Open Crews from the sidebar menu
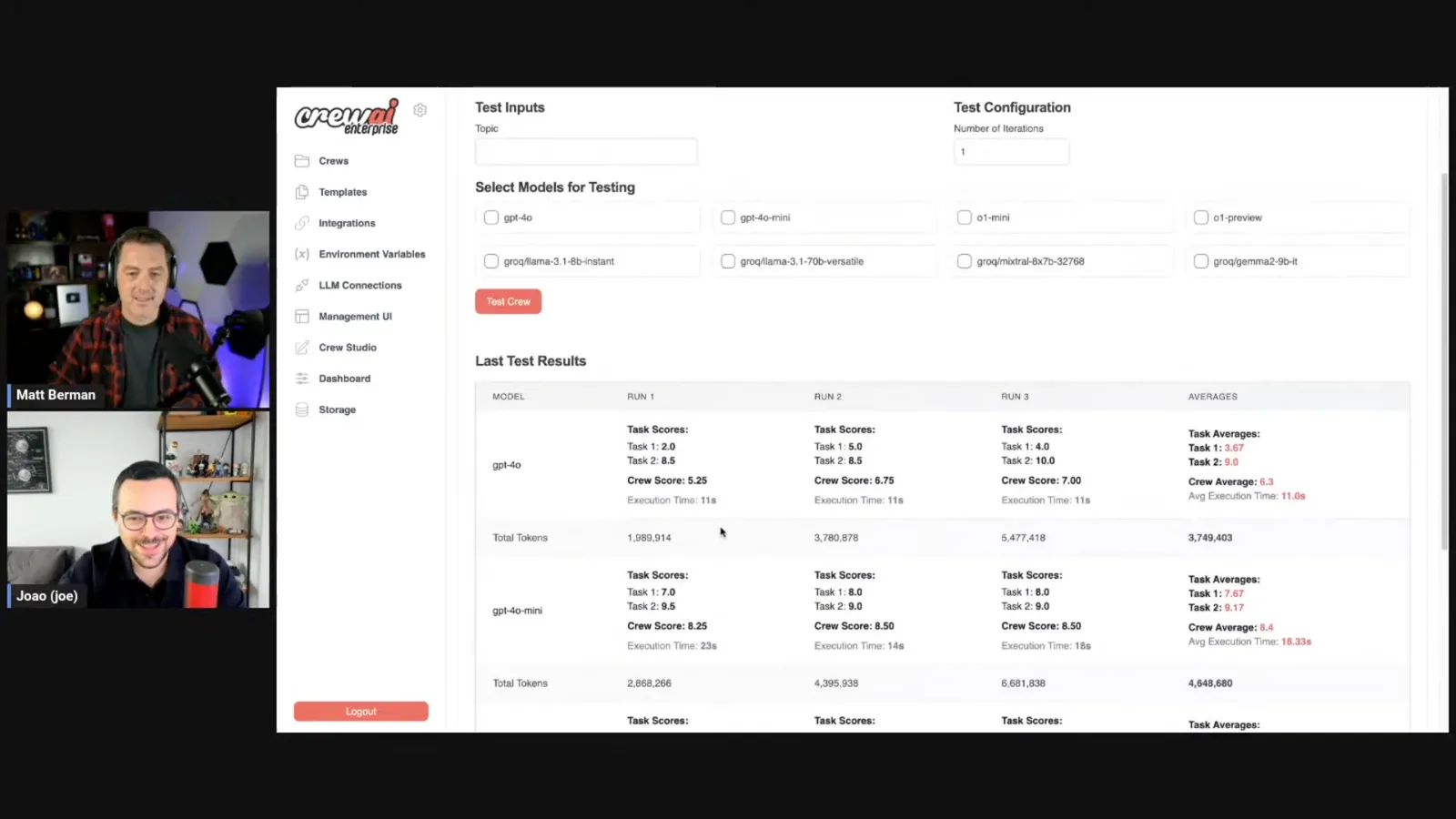Viewport: 1456px width, 819px height. (x=333, y=161)
